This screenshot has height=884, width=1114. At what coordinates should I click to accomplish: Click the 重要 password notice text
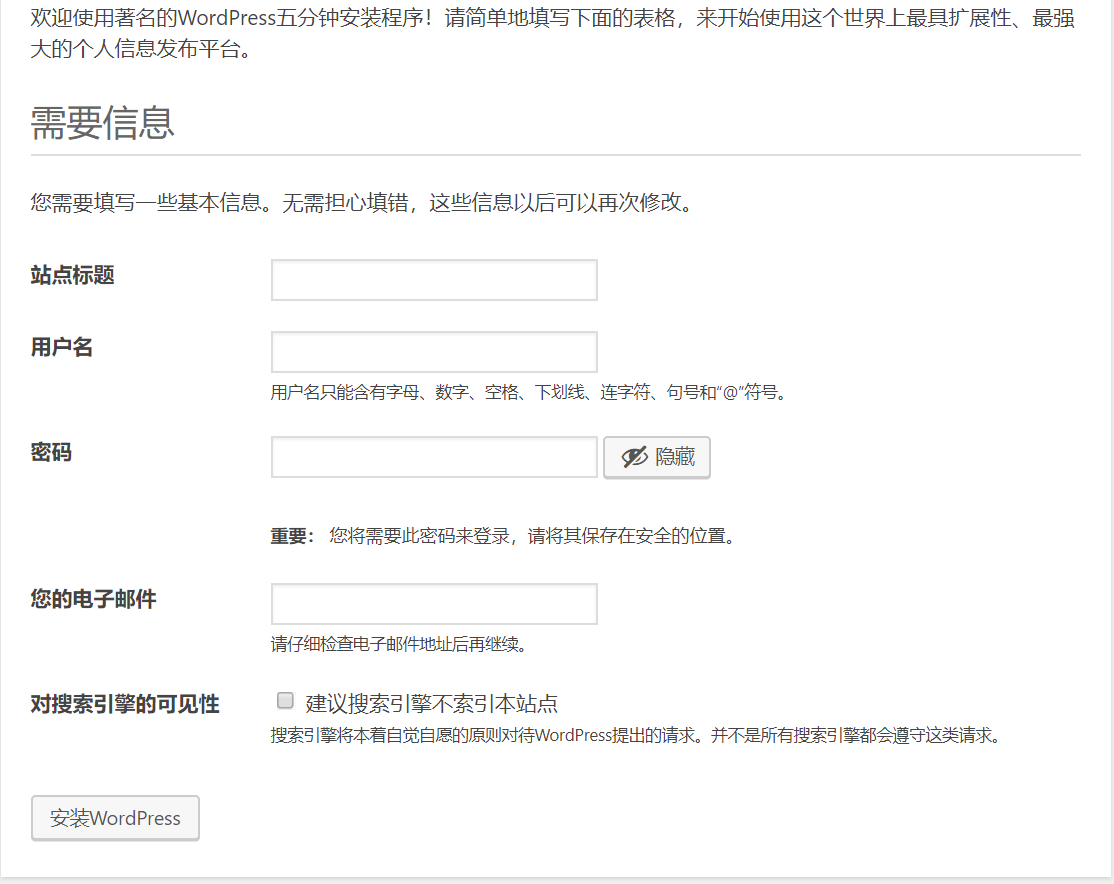503,536
